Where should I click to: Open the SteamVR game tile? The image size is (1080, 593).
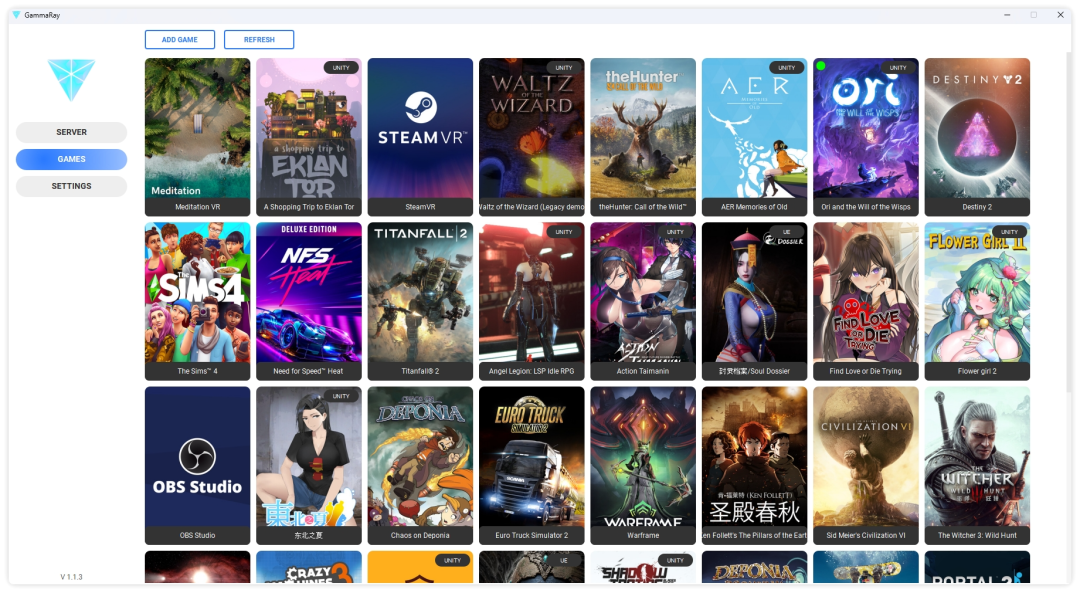tap(420, 128)
